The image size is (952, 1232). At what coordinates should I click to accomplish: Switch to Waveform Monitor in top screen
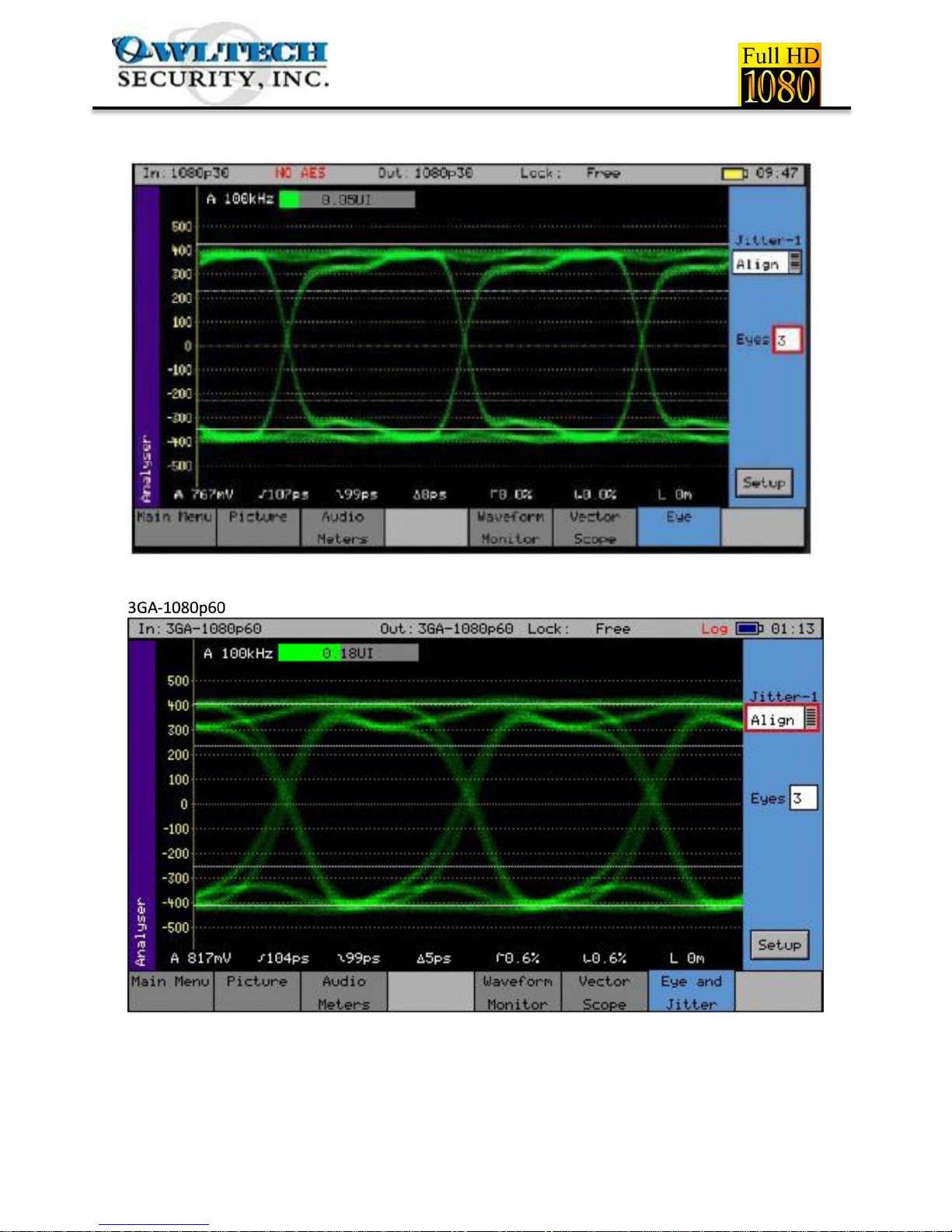coord(510,528)
